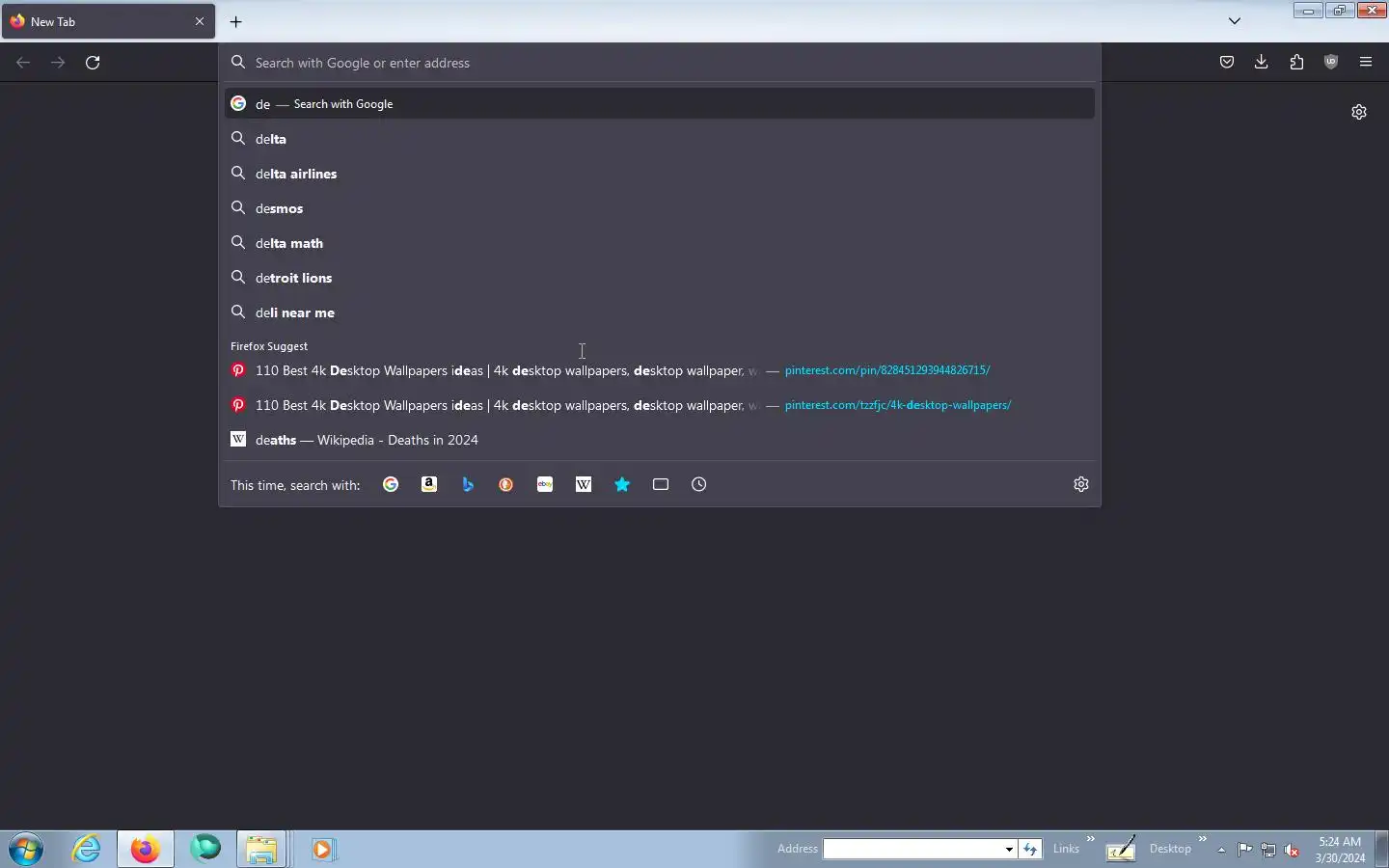Screen dimensions: 1389x868
Task: Click the Desktop toolbar label
Action: (x=1170, y=849)
